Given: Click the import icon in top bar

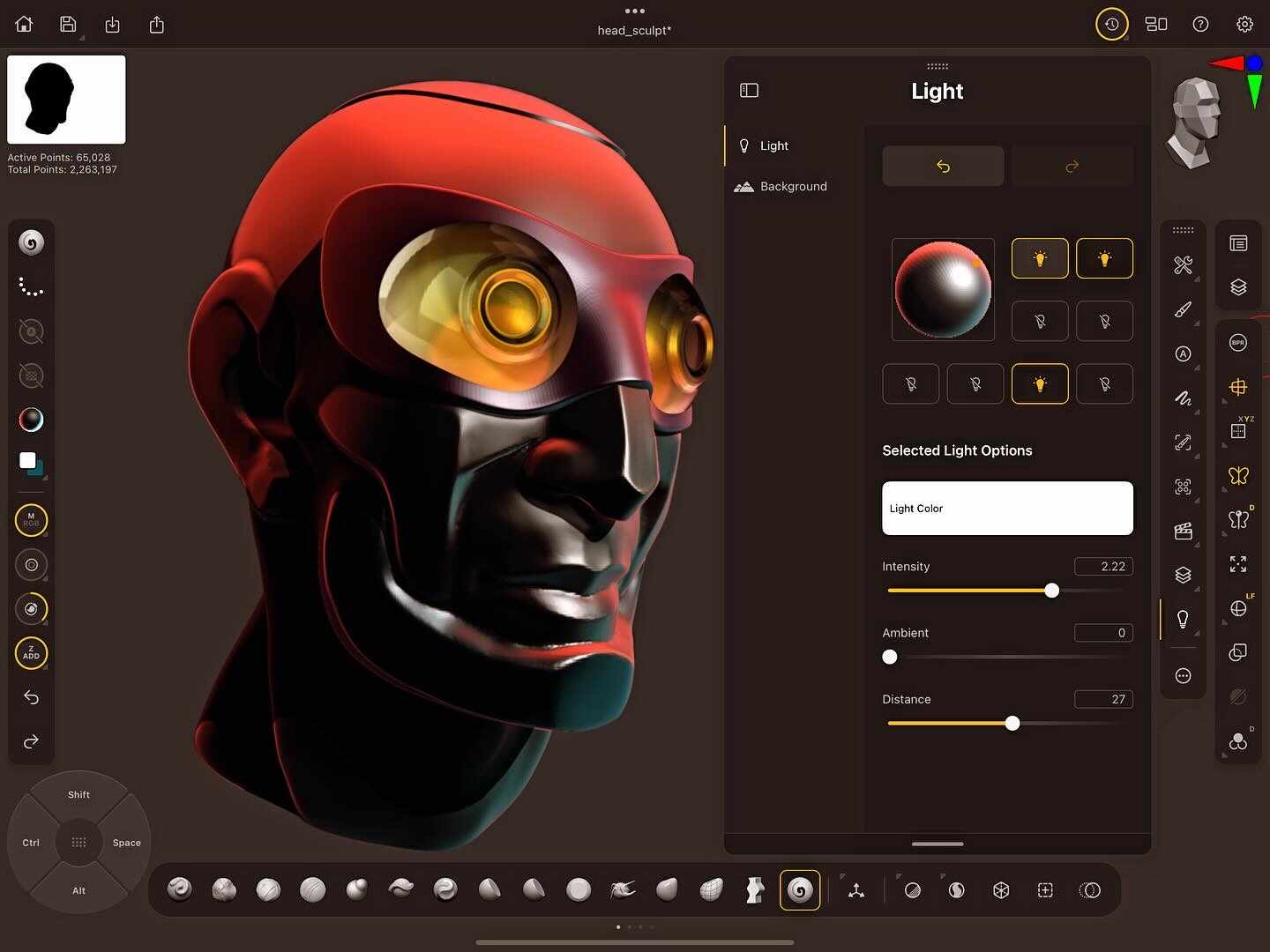Looking at the screenshot, I should tap(112, 25).
